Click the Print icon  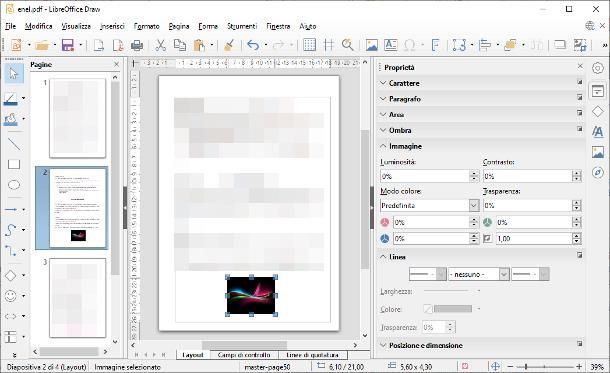137,45
